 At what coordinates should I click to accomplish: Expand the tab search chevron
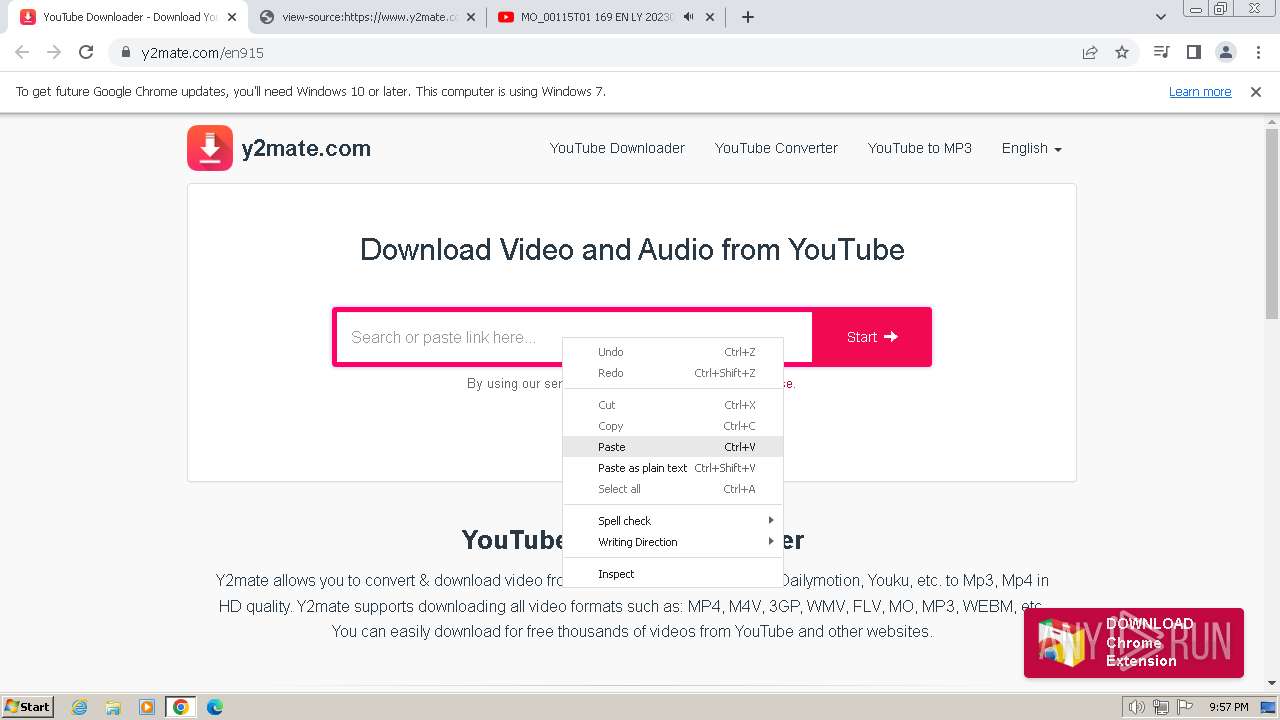1161,17
